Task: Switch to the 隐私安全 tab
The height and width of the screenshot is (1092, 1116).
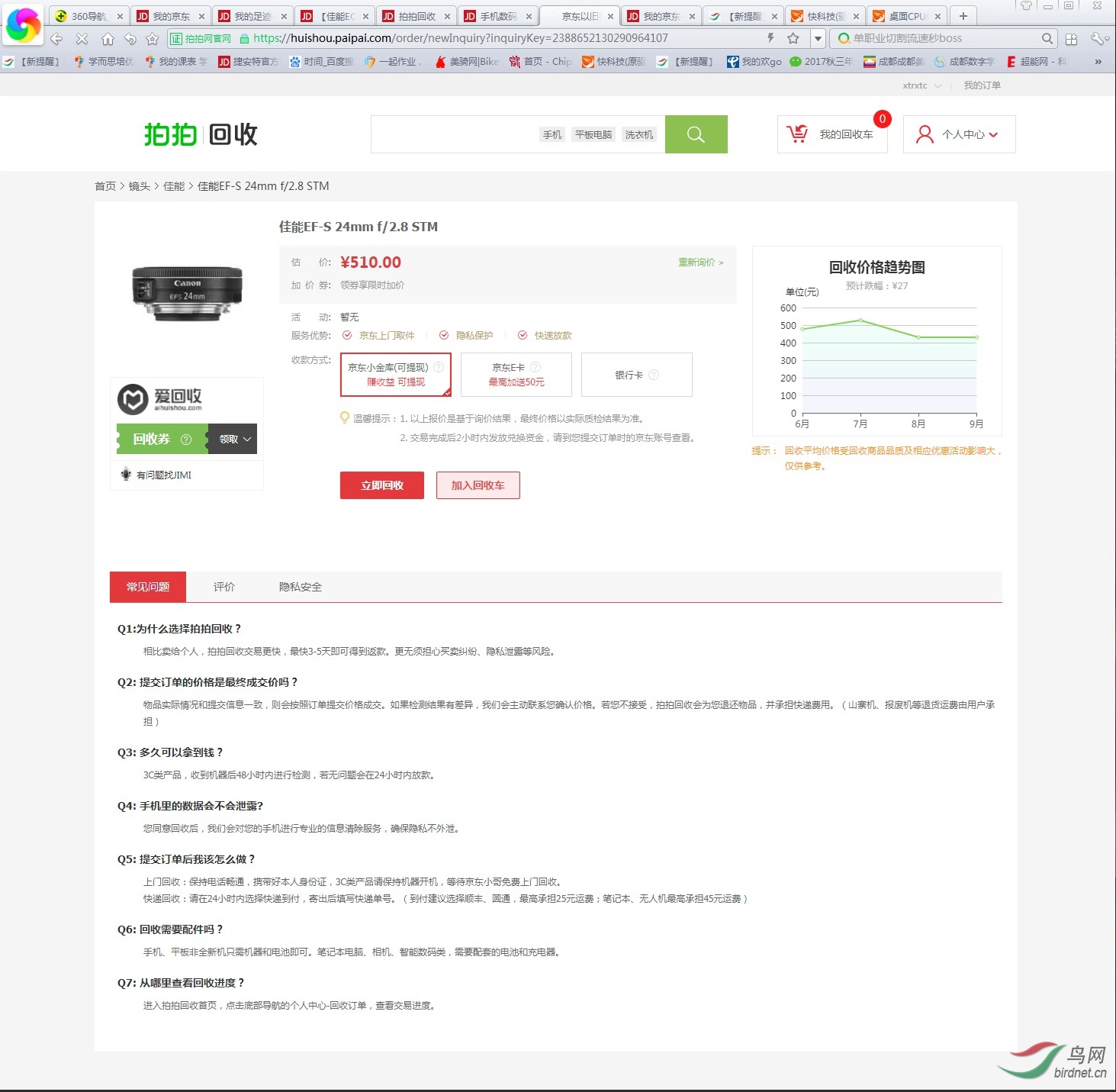Action: 301,587
